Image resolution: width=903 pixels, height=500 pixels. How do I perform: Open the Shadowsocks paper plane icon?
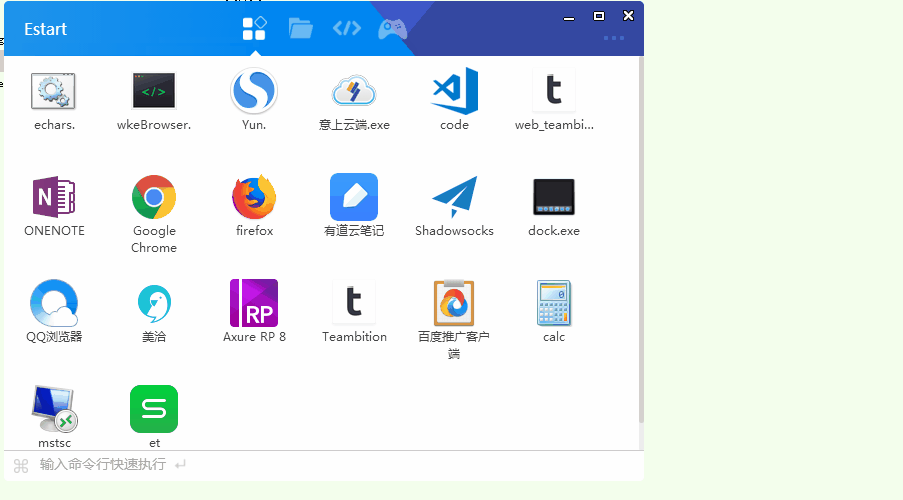454,197
